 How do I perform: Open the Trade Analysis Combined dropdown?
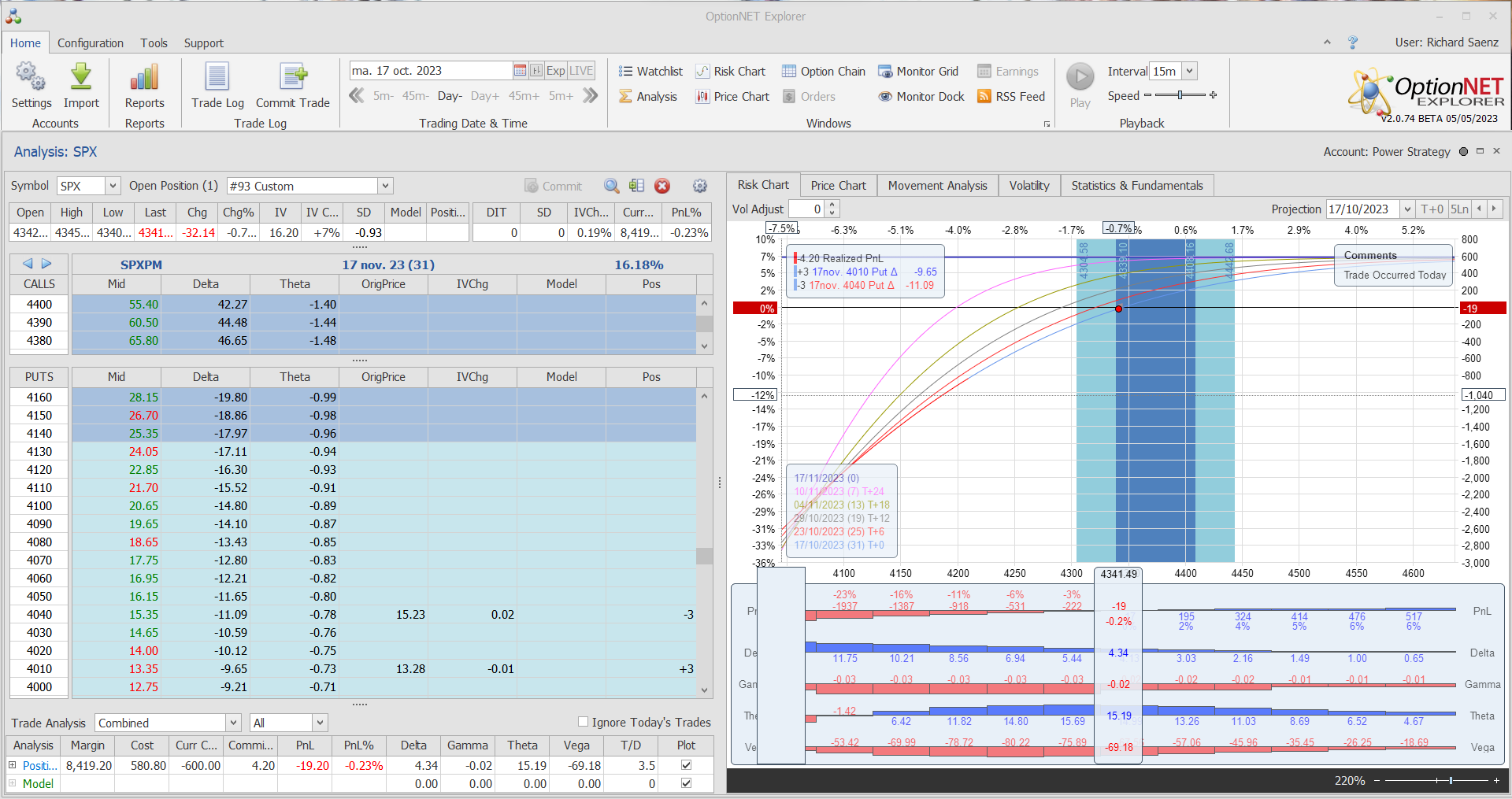tap(233, 723)
